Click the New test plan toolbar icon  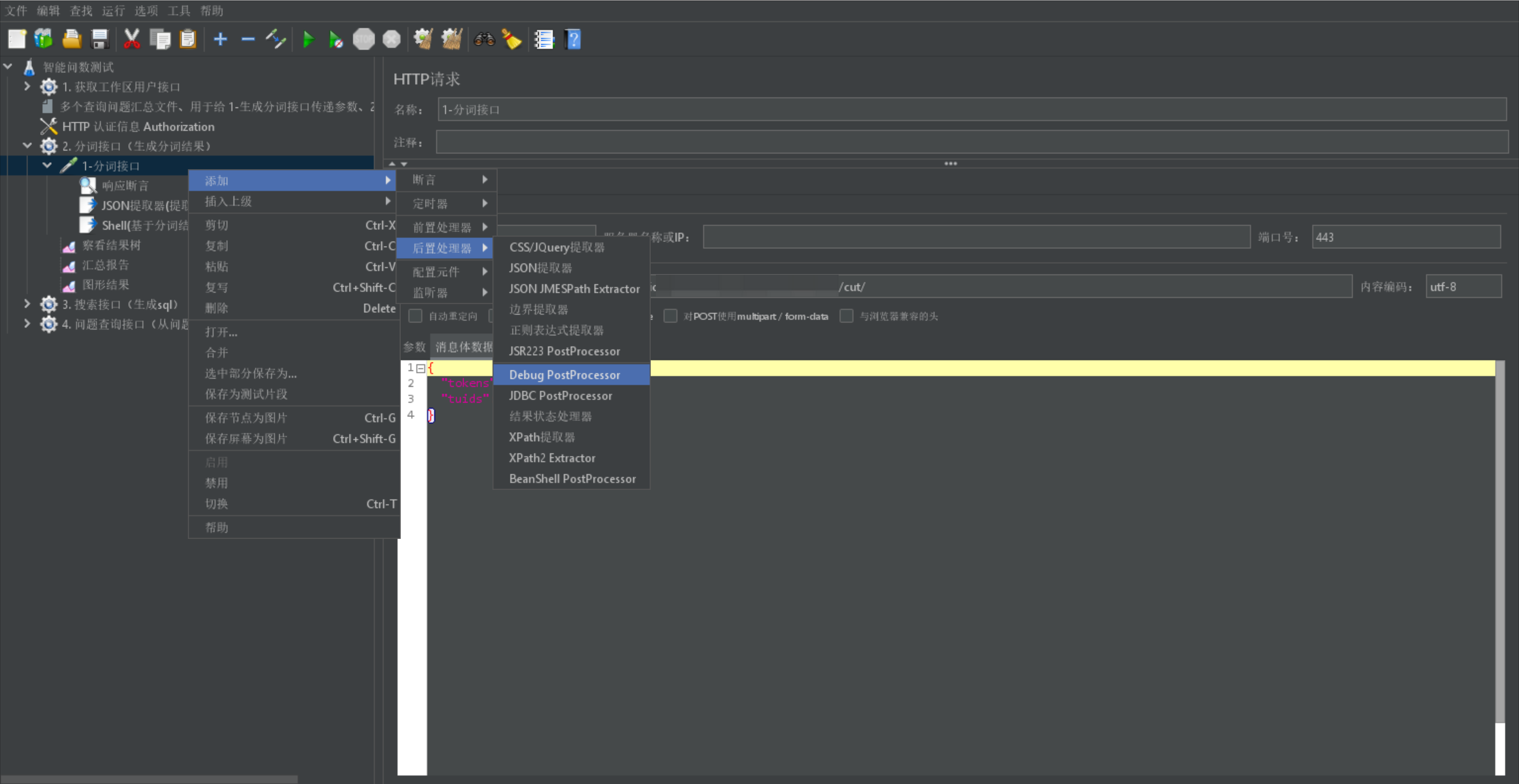pos(17,40)
